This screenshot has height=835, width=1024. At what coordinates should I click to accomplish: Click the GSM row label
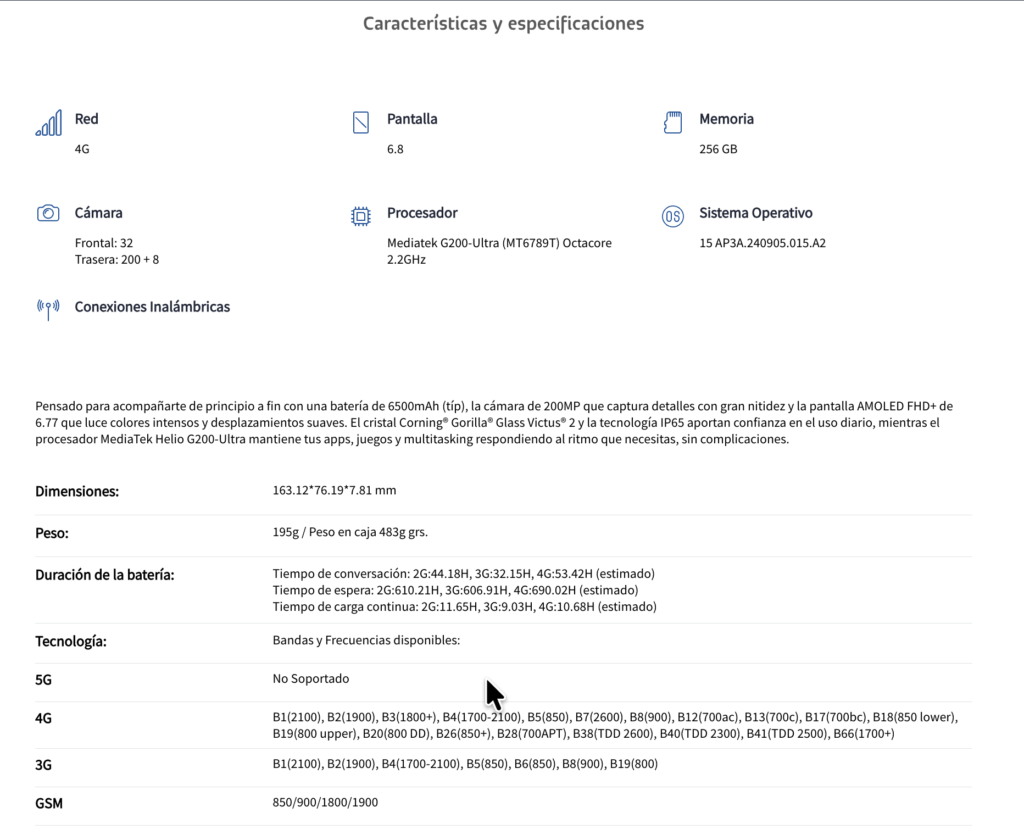(50, 803)
